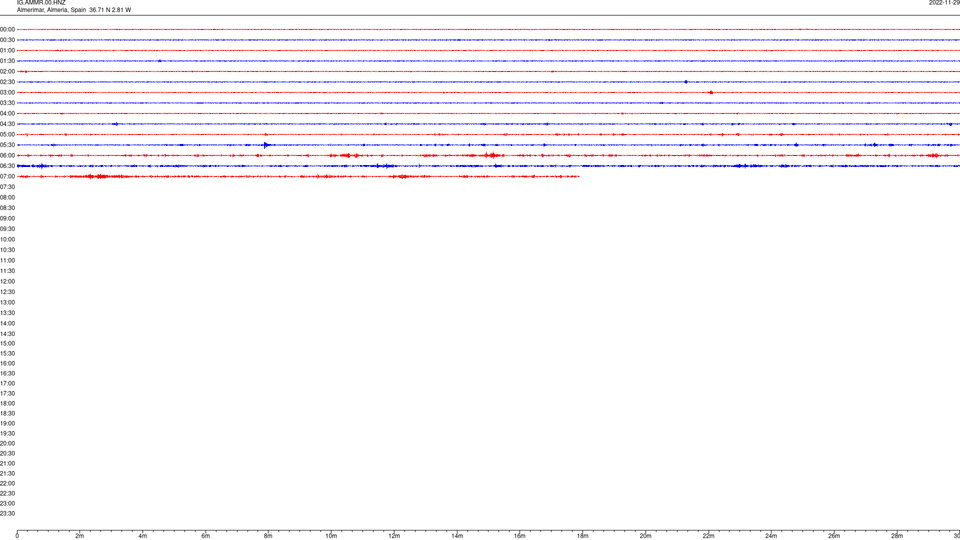The image size is (960, 540).
Task: Select the 00:00 time row label
Action: 7,29
